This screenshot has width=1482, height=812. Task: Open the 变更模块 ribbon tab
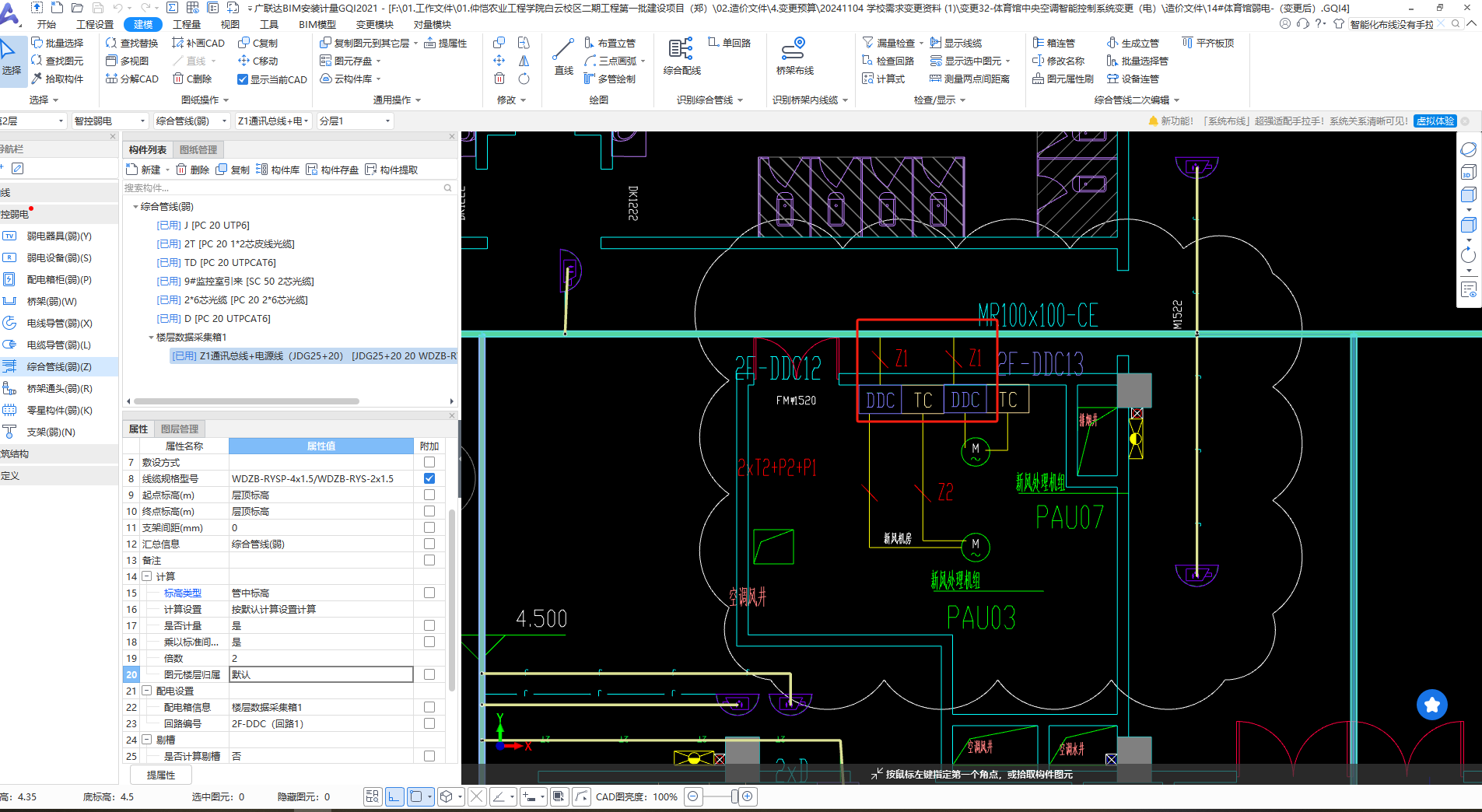375,24
